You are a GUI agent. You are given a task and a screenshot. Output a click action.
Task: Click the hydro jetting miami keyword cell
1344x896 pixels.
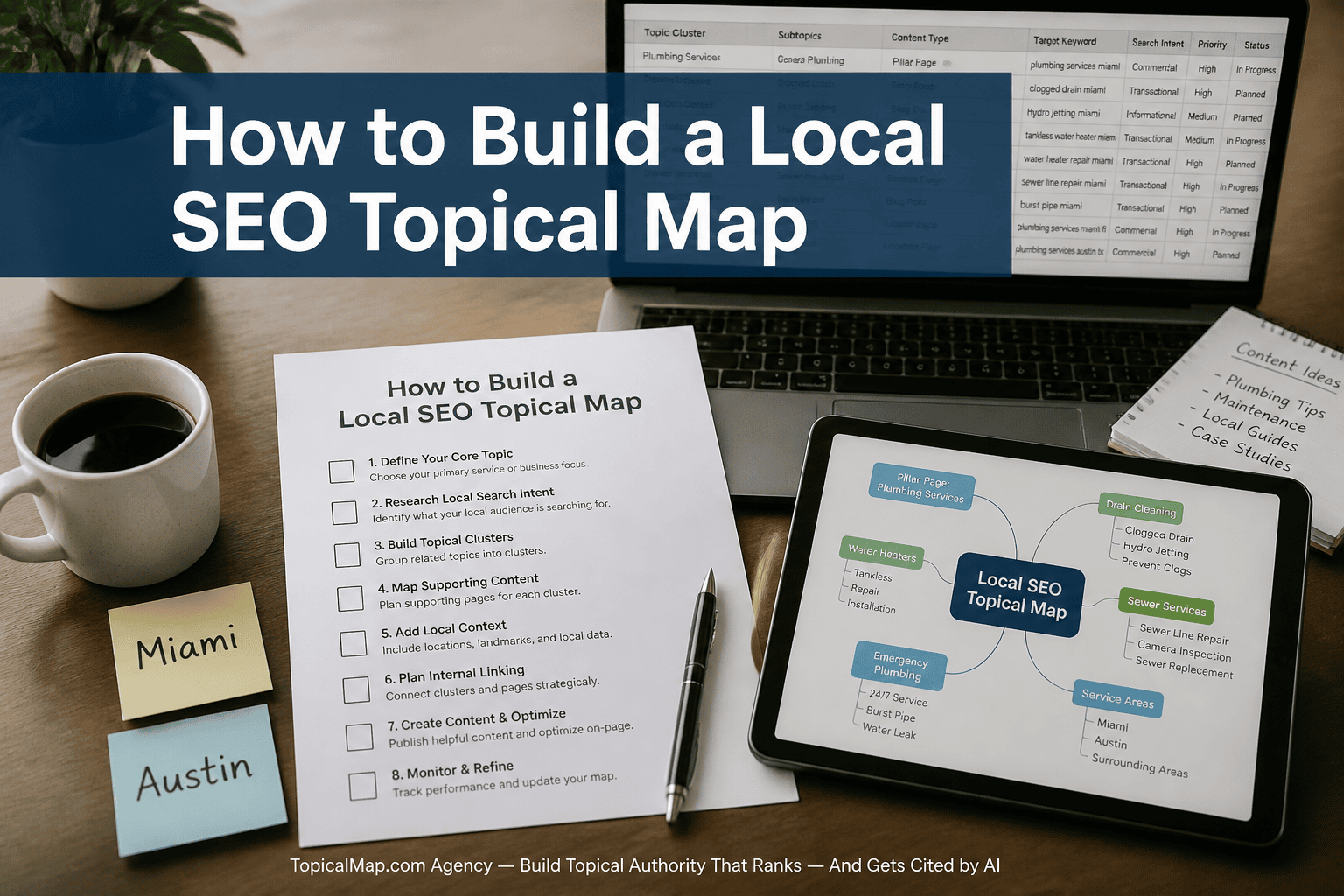1063,113
